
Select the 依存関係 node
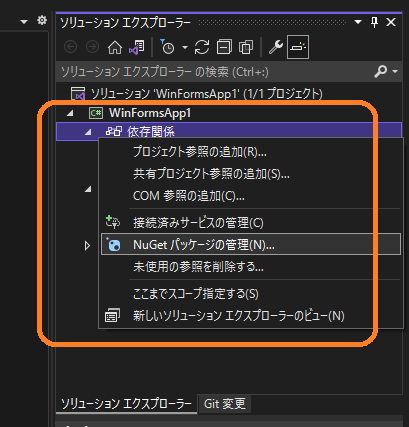[x=151, y=132]
